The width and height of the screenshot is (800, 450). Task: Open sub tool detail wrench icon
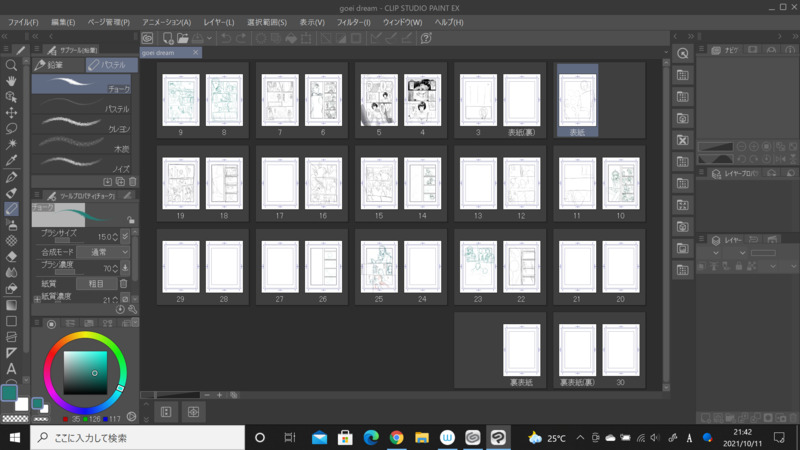pyautogui.click(x=132, y=309)
